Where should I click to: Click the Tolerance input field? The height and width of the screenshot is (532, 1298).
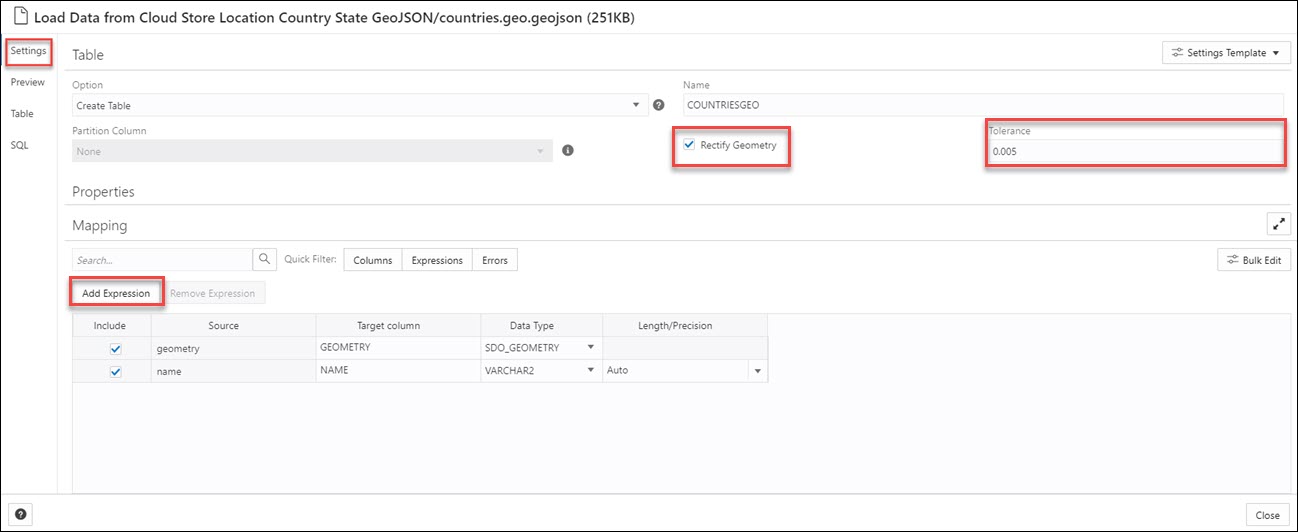pos(1135,152)
